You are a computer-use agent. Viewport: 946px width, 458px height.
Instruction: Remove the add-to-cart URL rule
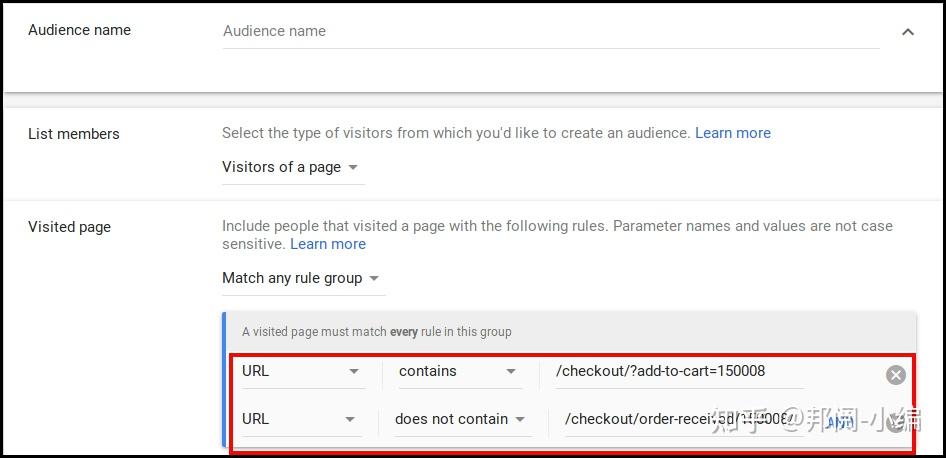[896, 375]
